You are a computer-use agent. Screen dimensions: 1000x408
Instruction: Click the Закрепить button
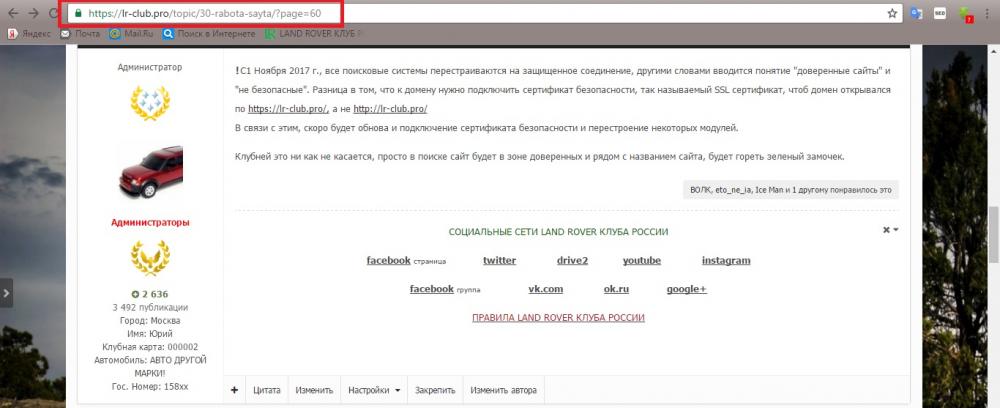(435, 390)
